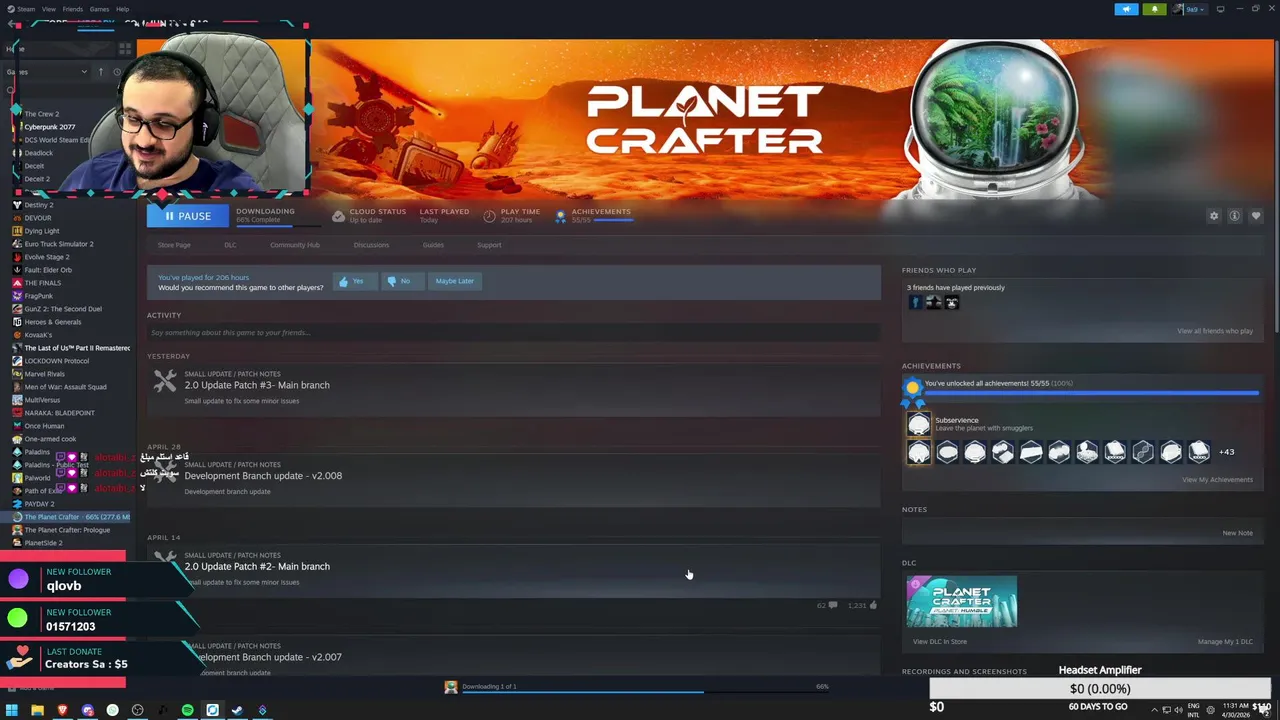Open the game info icon
The height and width of the screenshot is (720, 1280).
[1235, 216]
